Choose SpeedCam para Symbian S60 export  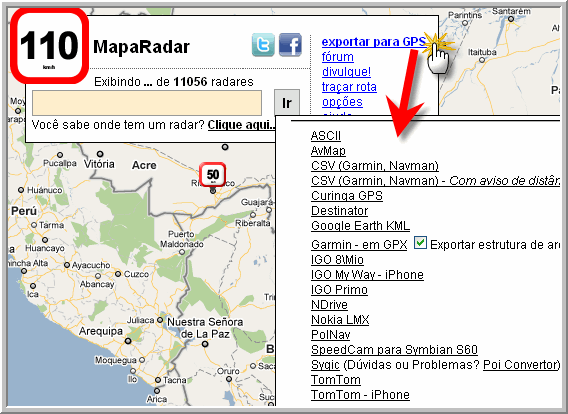(x=394, y=350)
